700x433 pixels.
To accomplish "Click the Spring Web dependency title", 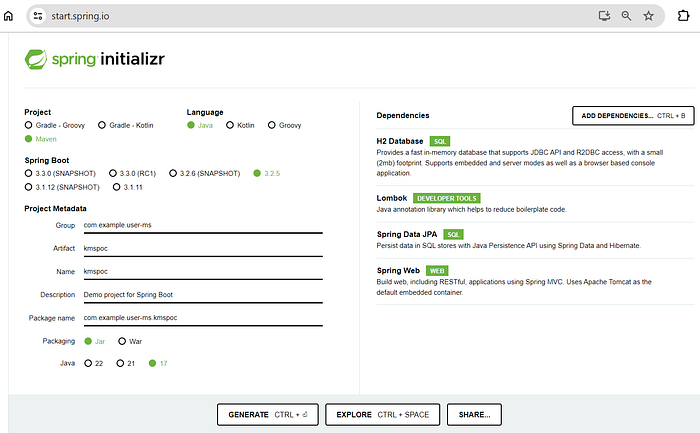I will (398, 271).
